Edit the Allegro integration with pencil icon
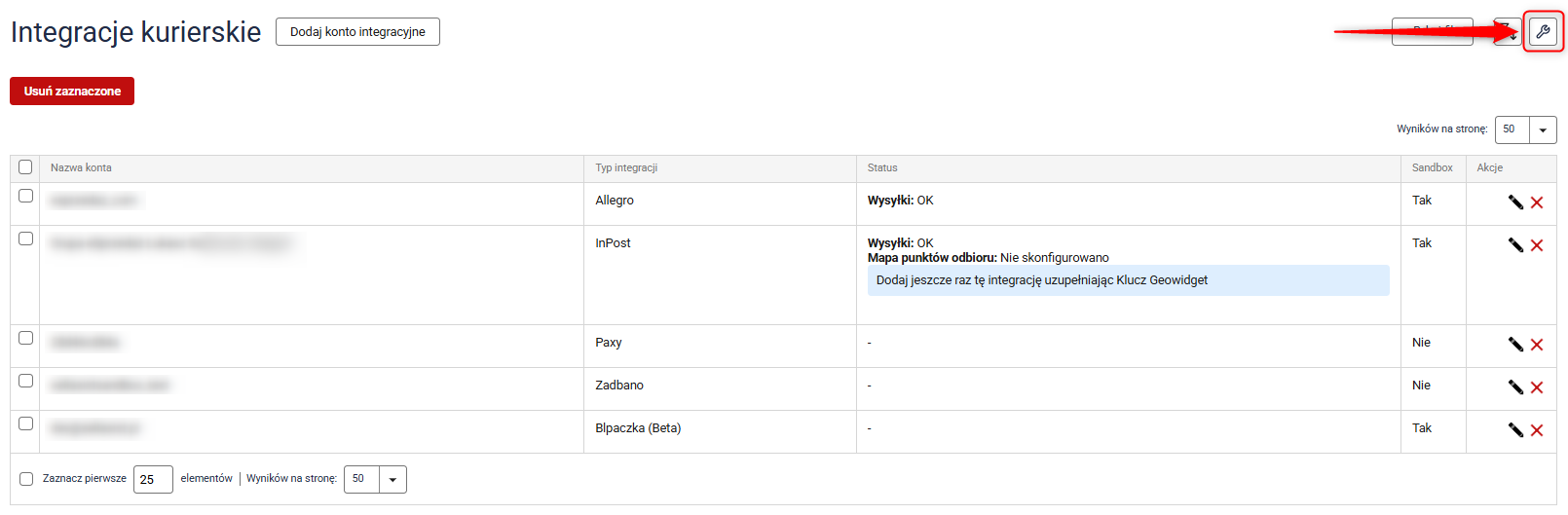 [1515, 202]
